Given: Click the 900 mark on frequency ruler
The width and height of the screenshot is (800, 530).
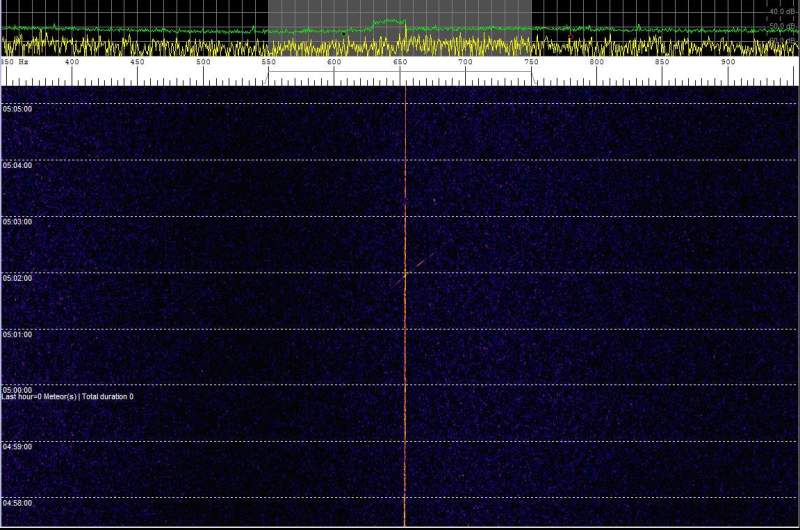Looking at the screenshot, I should [x=728, y=63].
